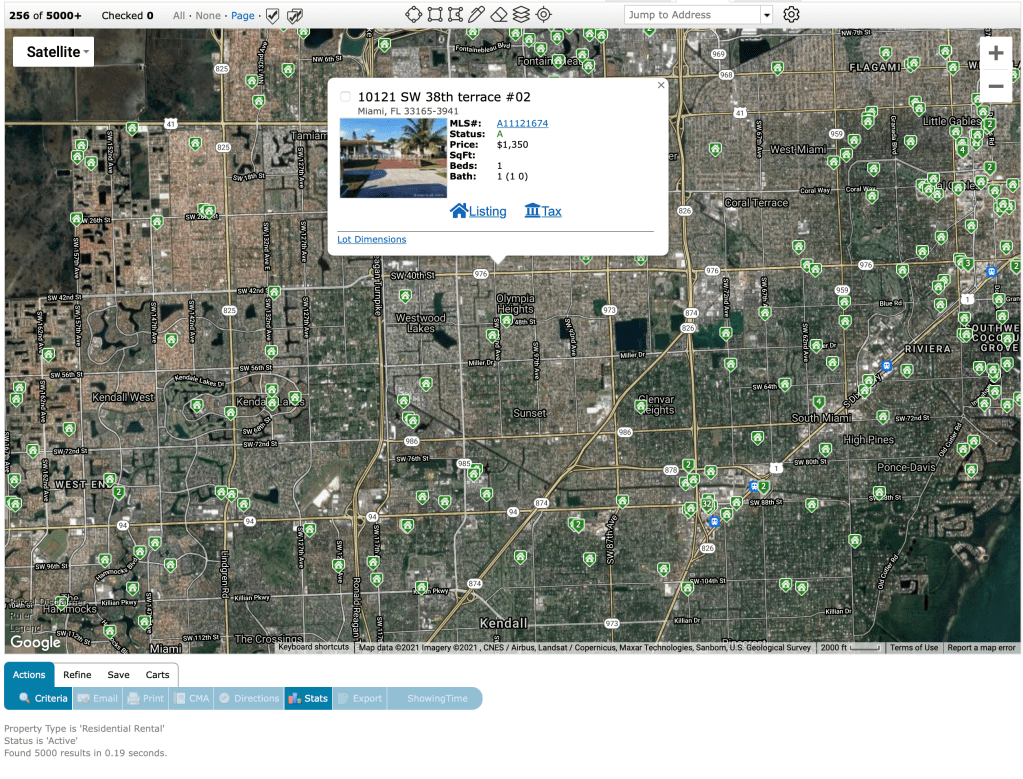Select the rectangle draw tool
1023x779 pixels.
coord(435,14)
